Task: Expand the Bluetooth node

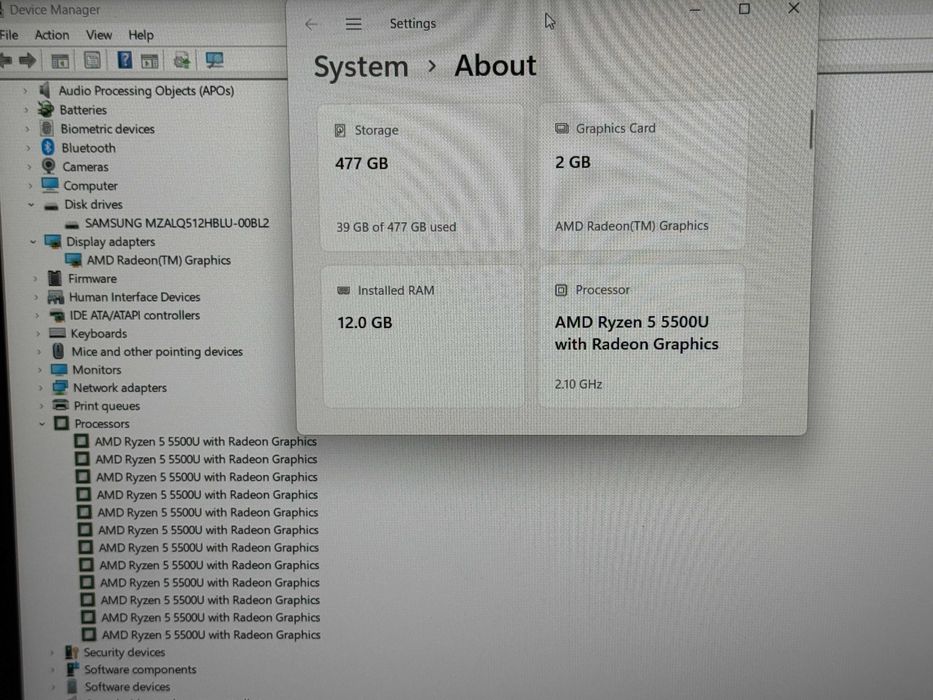Action: (29, 148)
